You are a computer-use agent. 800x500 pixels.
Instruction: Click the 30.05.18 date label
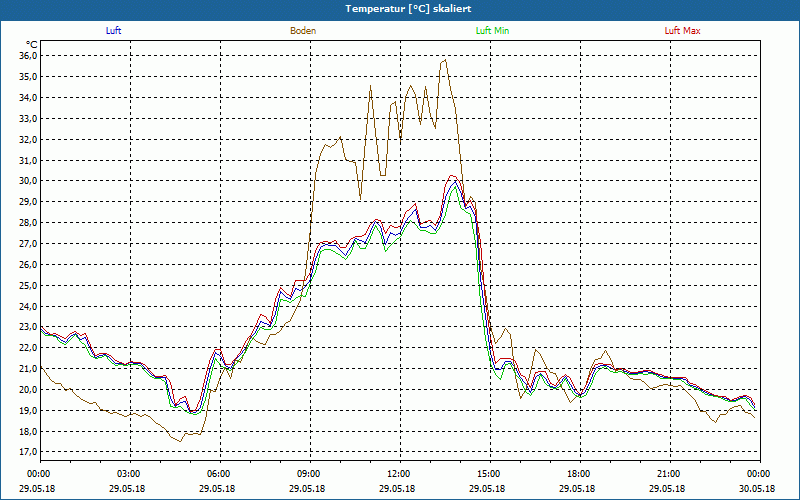click(x=757, y=488)
